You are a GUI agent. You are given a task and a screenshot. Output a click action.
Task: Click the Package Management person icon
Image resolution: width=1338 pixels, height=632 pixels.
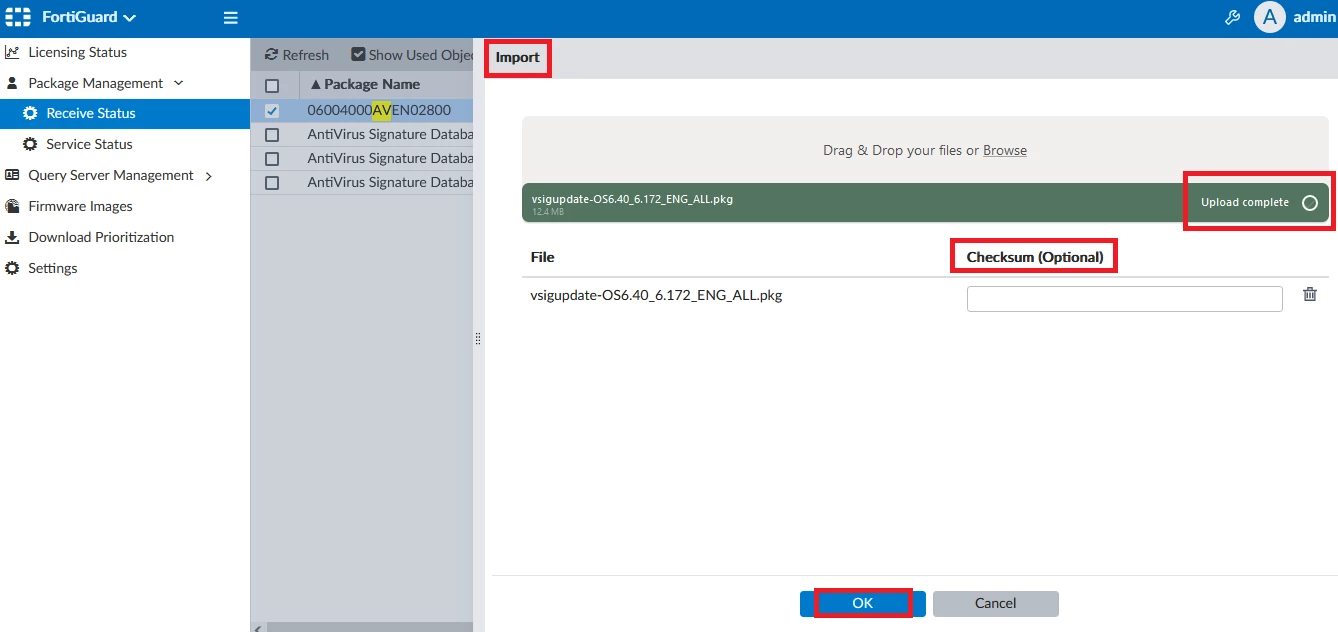[12, 83]
